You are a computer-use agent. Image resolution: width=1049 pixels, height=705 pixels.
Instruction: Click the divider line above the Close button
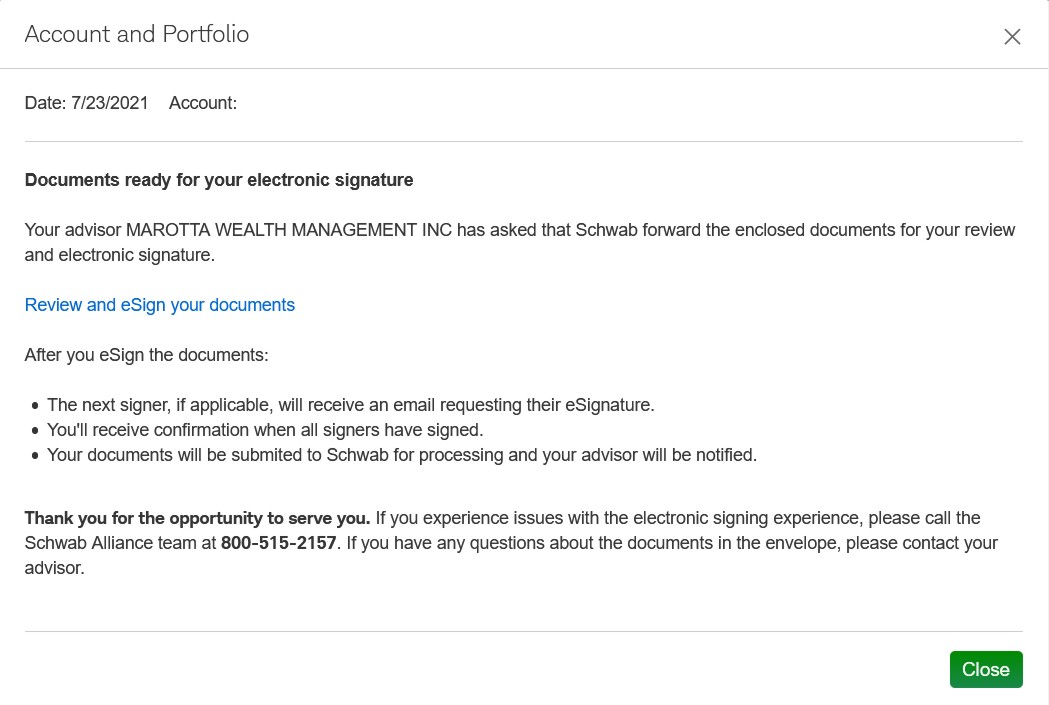(524, 631)
